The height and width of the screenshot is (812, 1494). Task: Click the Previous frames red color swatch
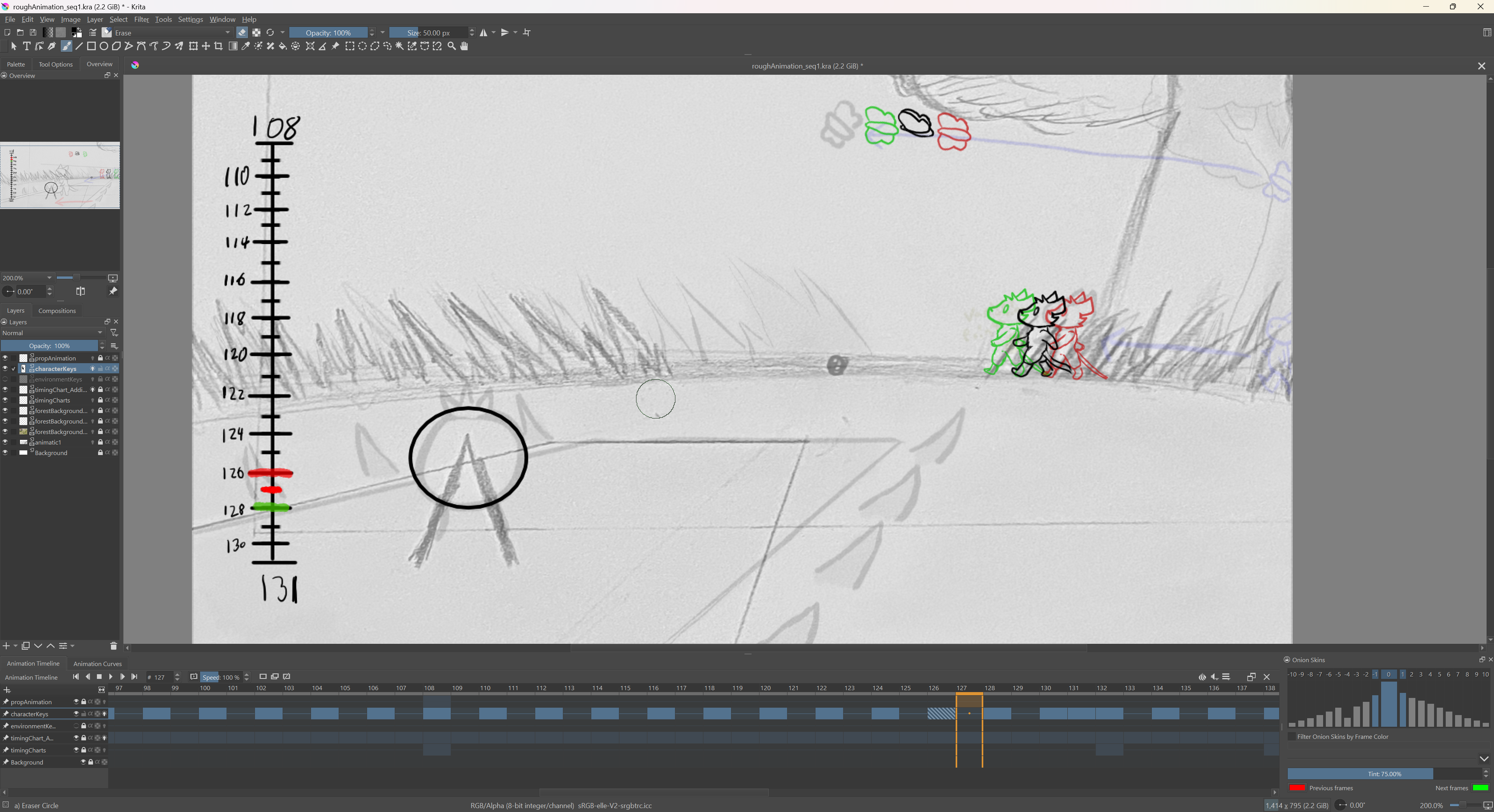(x=1297, y=787)
